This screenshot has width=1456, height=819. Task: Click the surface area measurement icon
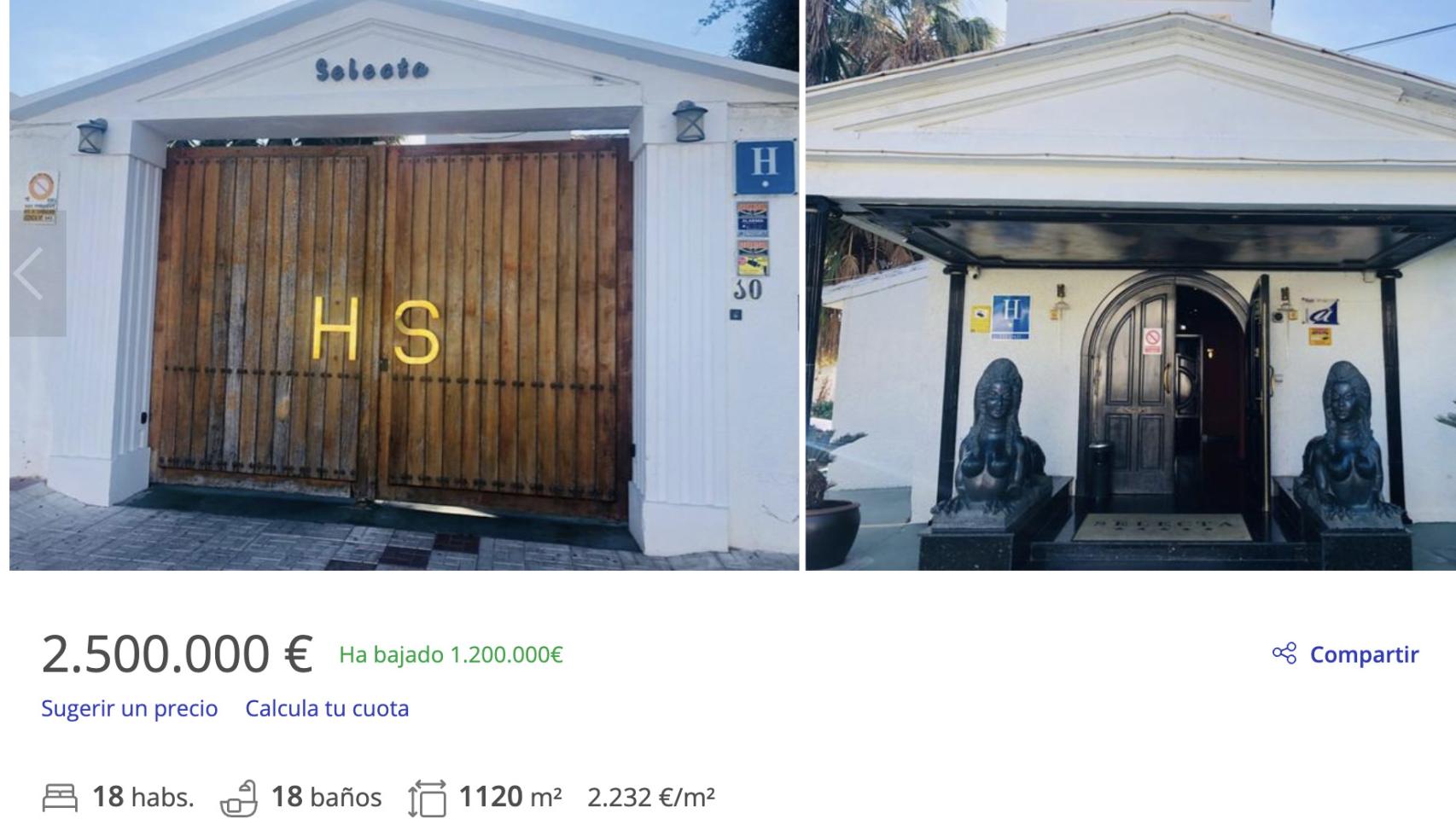tap(427, 798)
